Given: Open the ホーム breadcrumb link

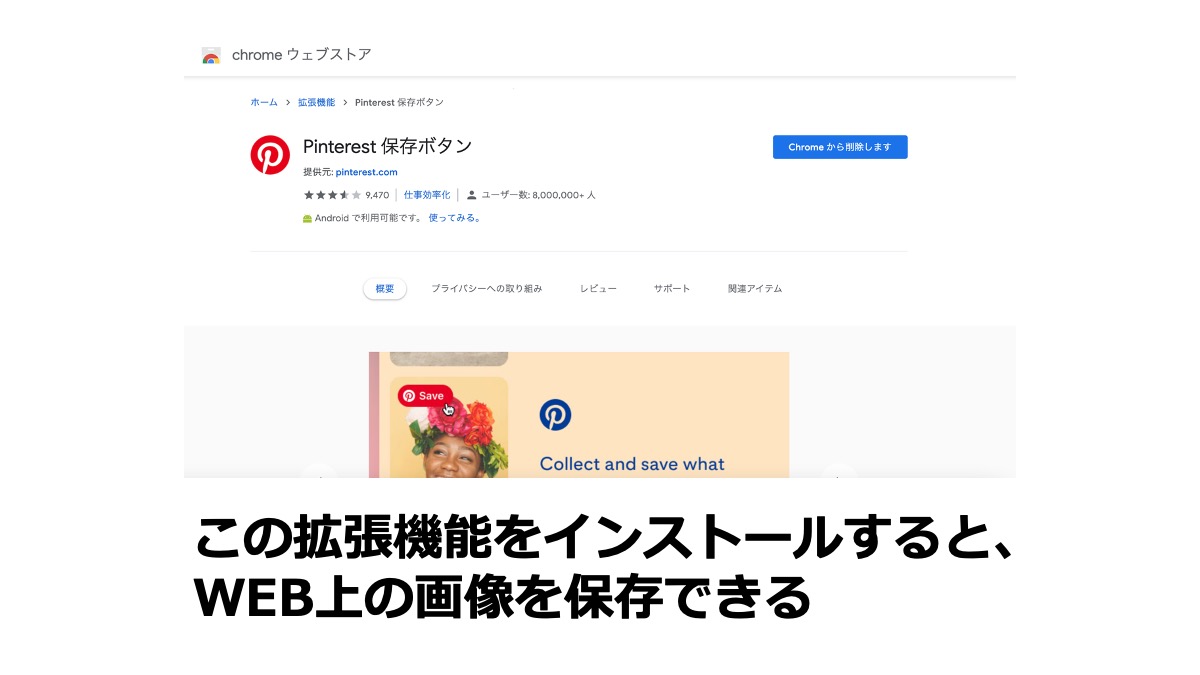Looking at the screenshot, I should (264, 102).
